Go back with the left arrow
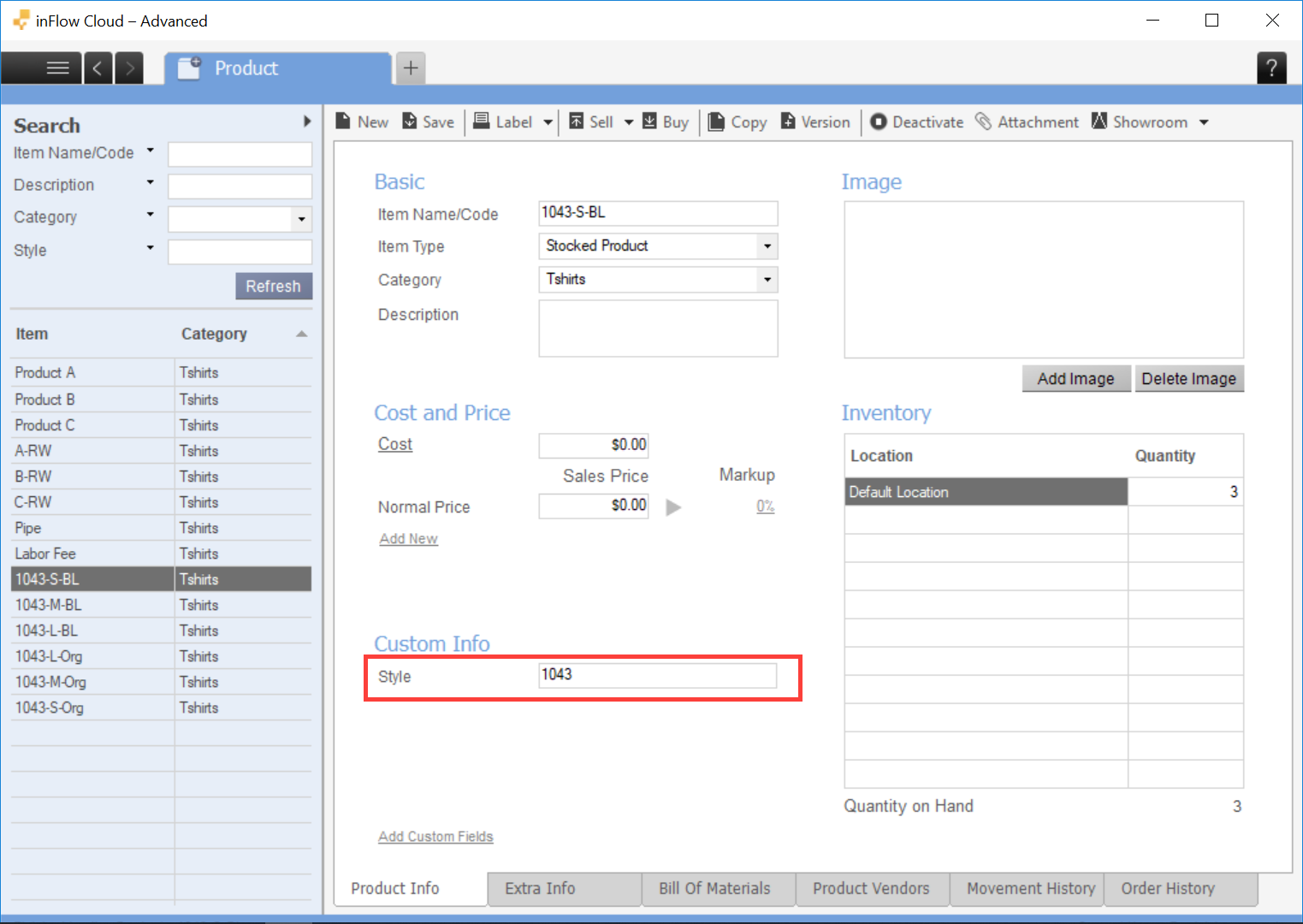The image size is (1303, 924). tap(98, 68)
